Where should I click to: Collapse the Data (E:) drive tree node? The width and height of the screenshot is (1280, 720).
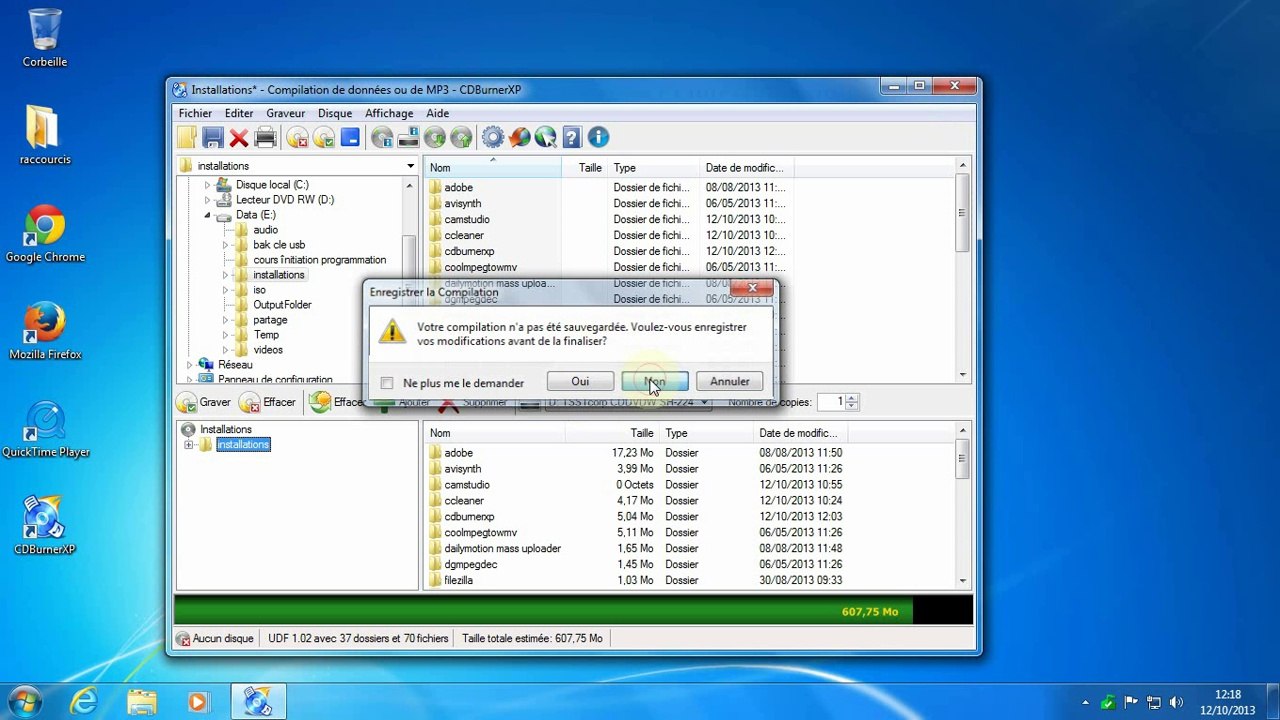208,215
